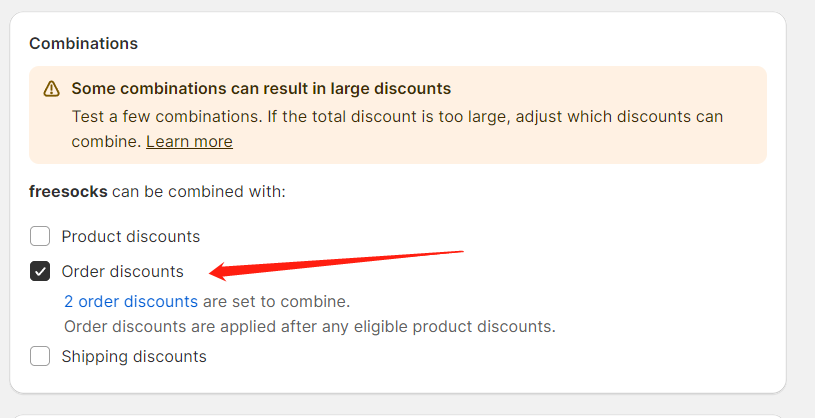Click the "can be combined with:" text
This screenshot has height=418, width=815.
[x=199, y=191]
